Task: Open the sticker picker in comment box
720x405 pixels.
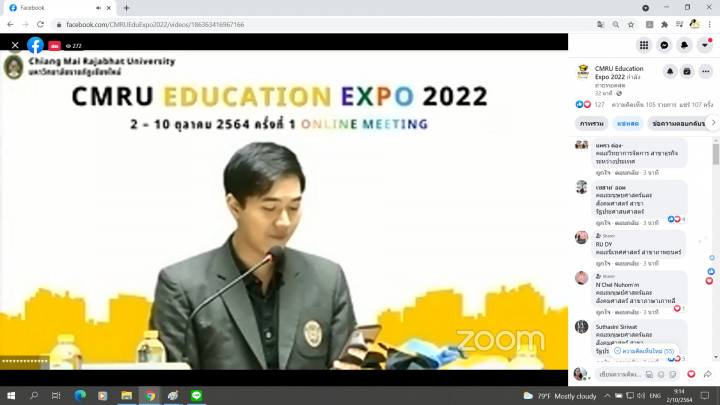Action: pos(673,375)
